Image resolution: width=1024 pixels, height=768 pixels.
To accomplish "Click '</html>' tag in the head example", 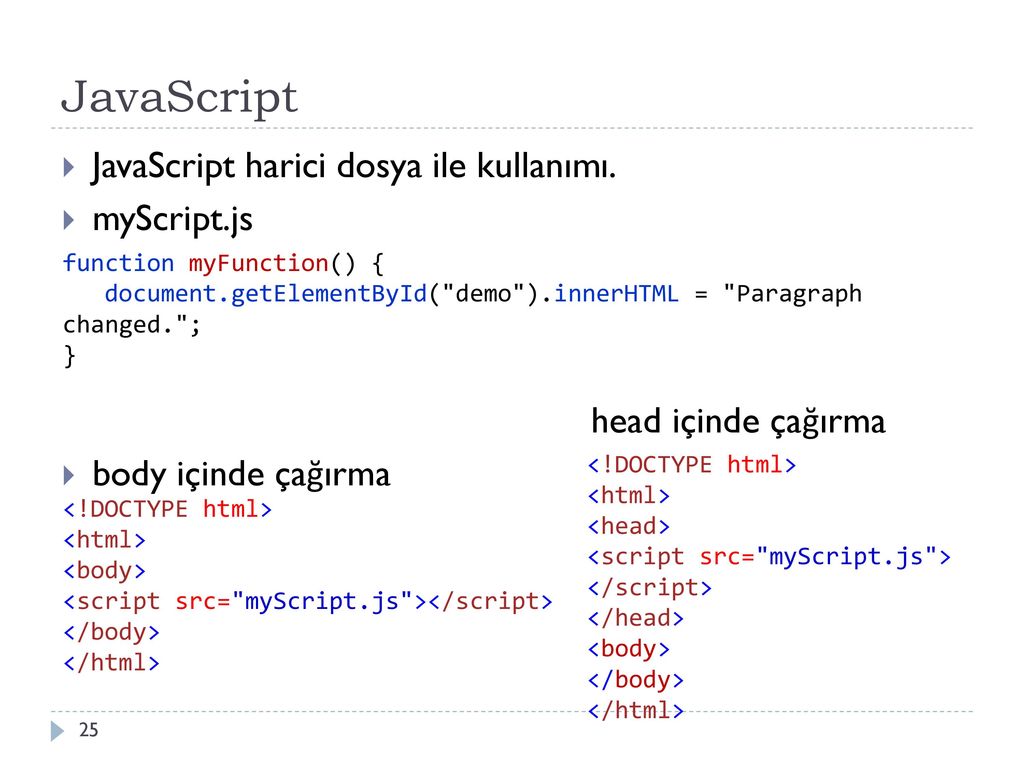I will (x=635, y=711).
